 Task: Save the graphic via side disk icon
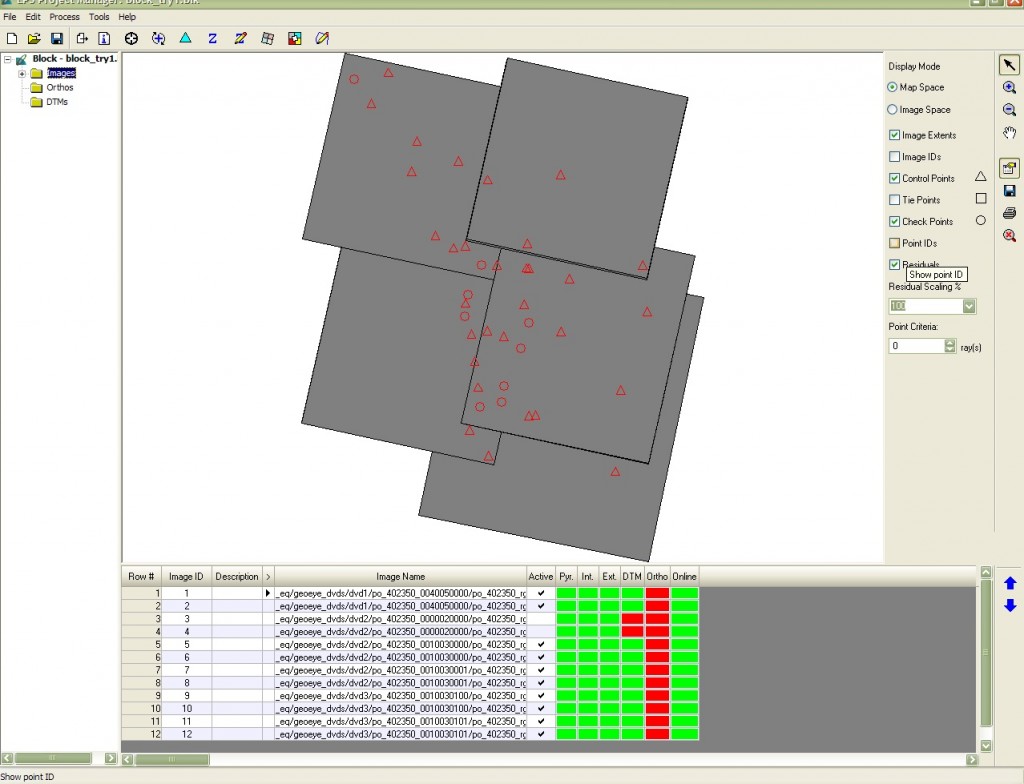[x=1009, y=191]
